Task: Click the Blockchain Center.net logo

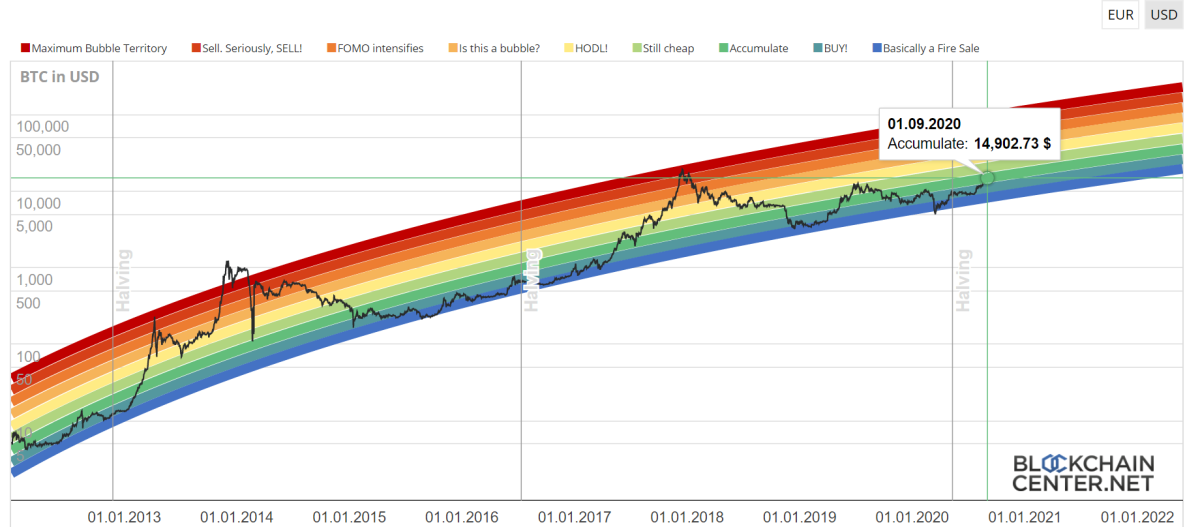Action: [x=1084, y=474]
